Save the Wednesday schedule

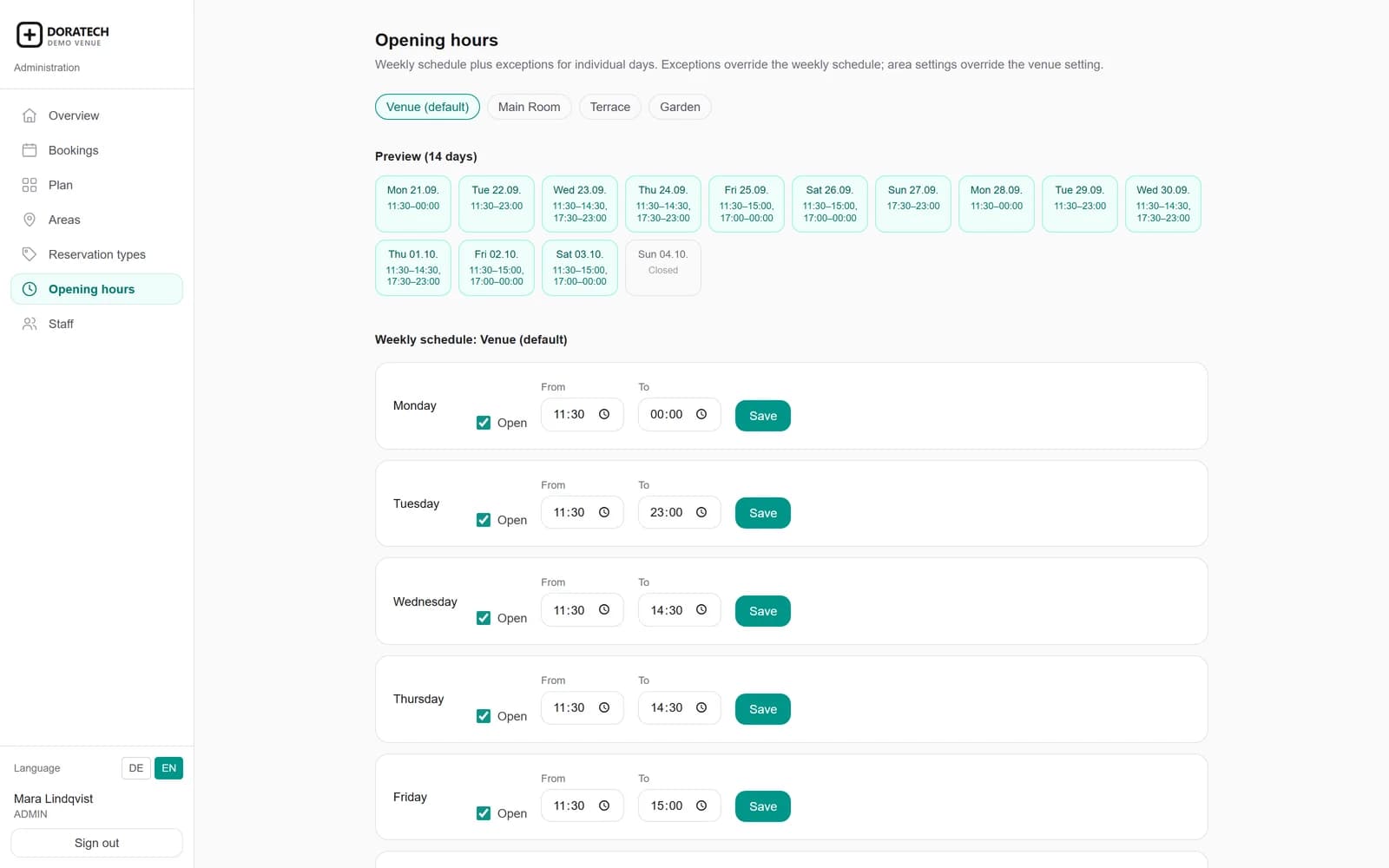[x=763, y=611]
